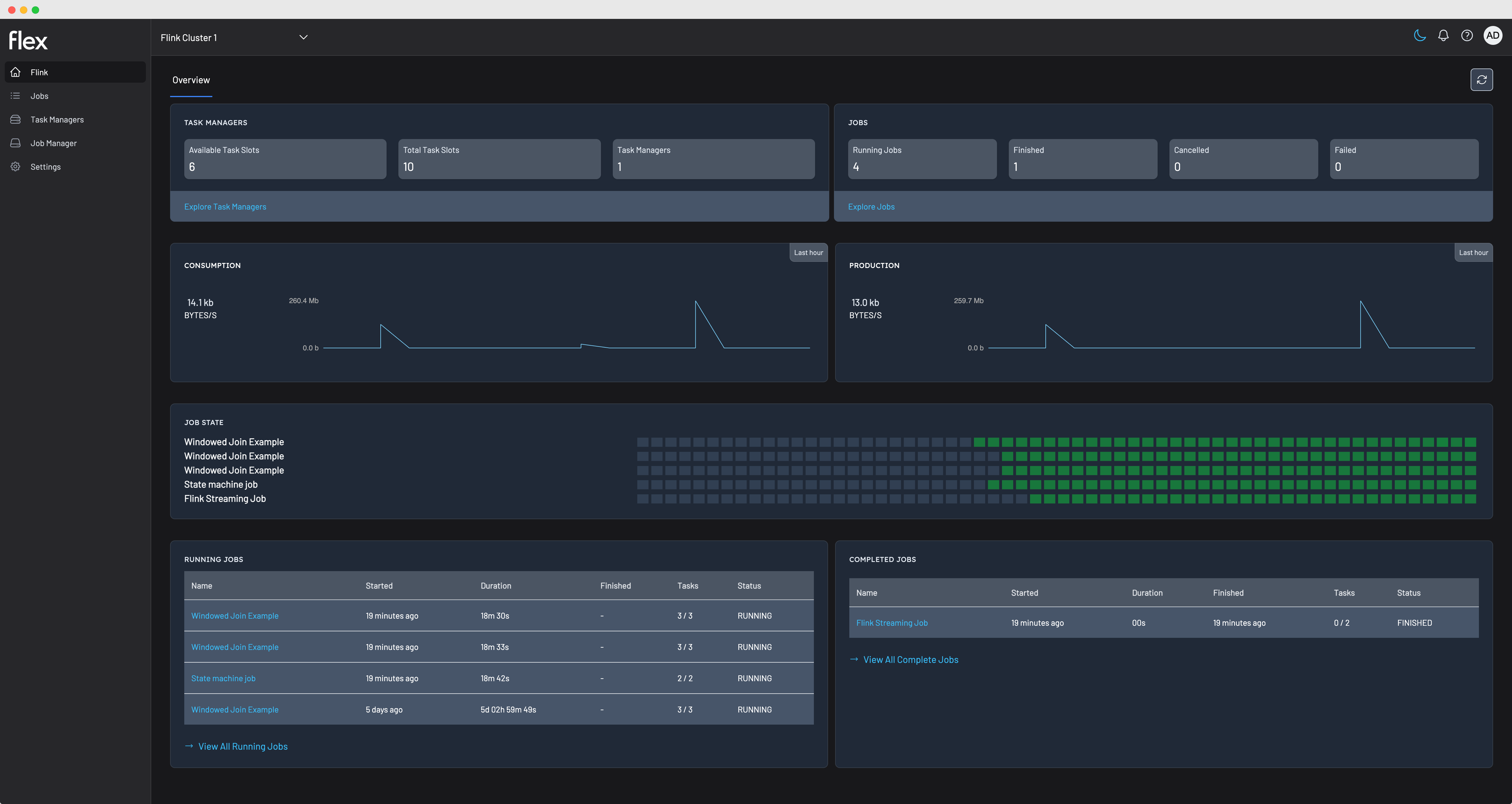Click the Job Manager icon in sidebar
Viewport: 1512px width, 804px height.
pos(16,143)
